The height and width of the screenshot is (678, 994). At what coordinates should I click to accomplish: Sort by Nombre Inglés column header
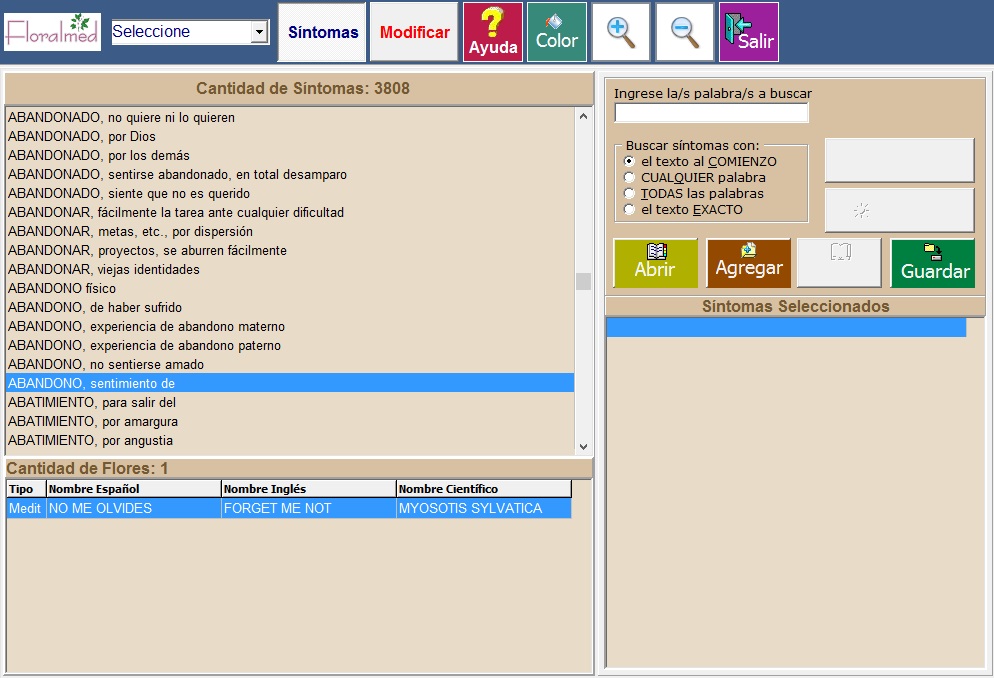coord(309,489)
